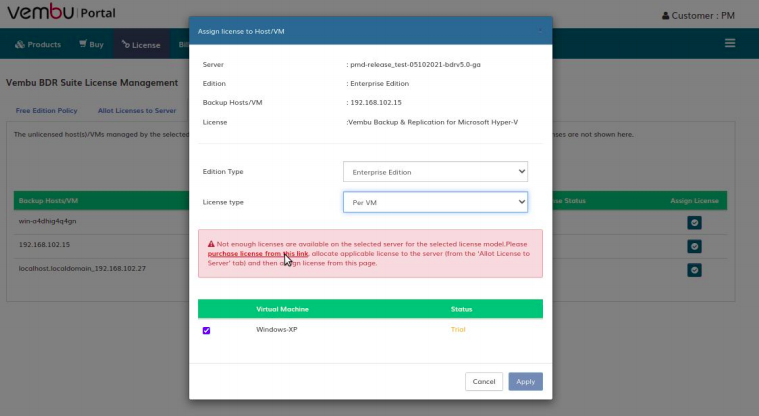Click the win-a4dhig4q4gn host row
Viewport: 759px width, 416px height.
tap(47, 221)
